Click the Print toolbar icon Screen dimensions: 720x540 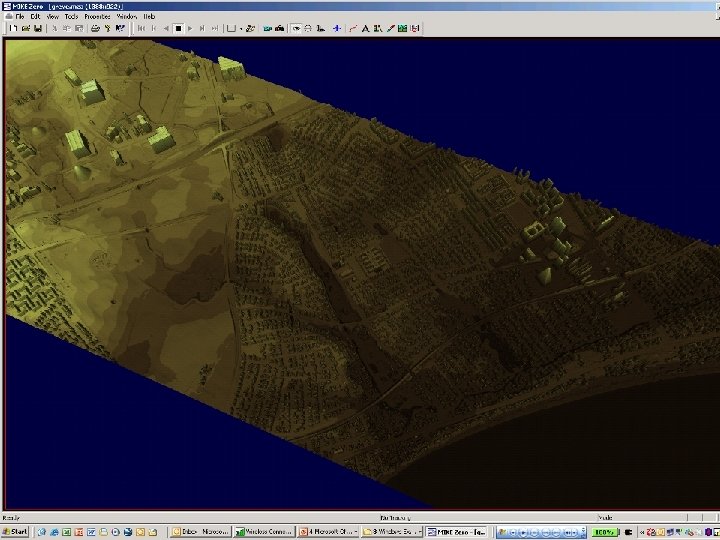pos(94,29)
